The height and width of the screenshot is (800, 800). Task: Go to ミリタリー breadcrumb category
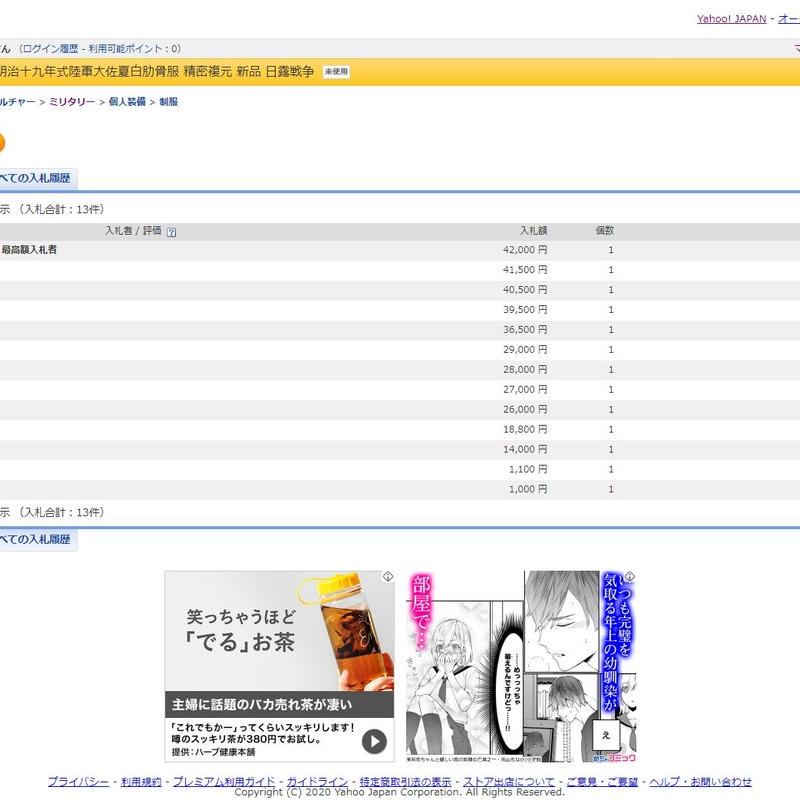pos(72,102)
